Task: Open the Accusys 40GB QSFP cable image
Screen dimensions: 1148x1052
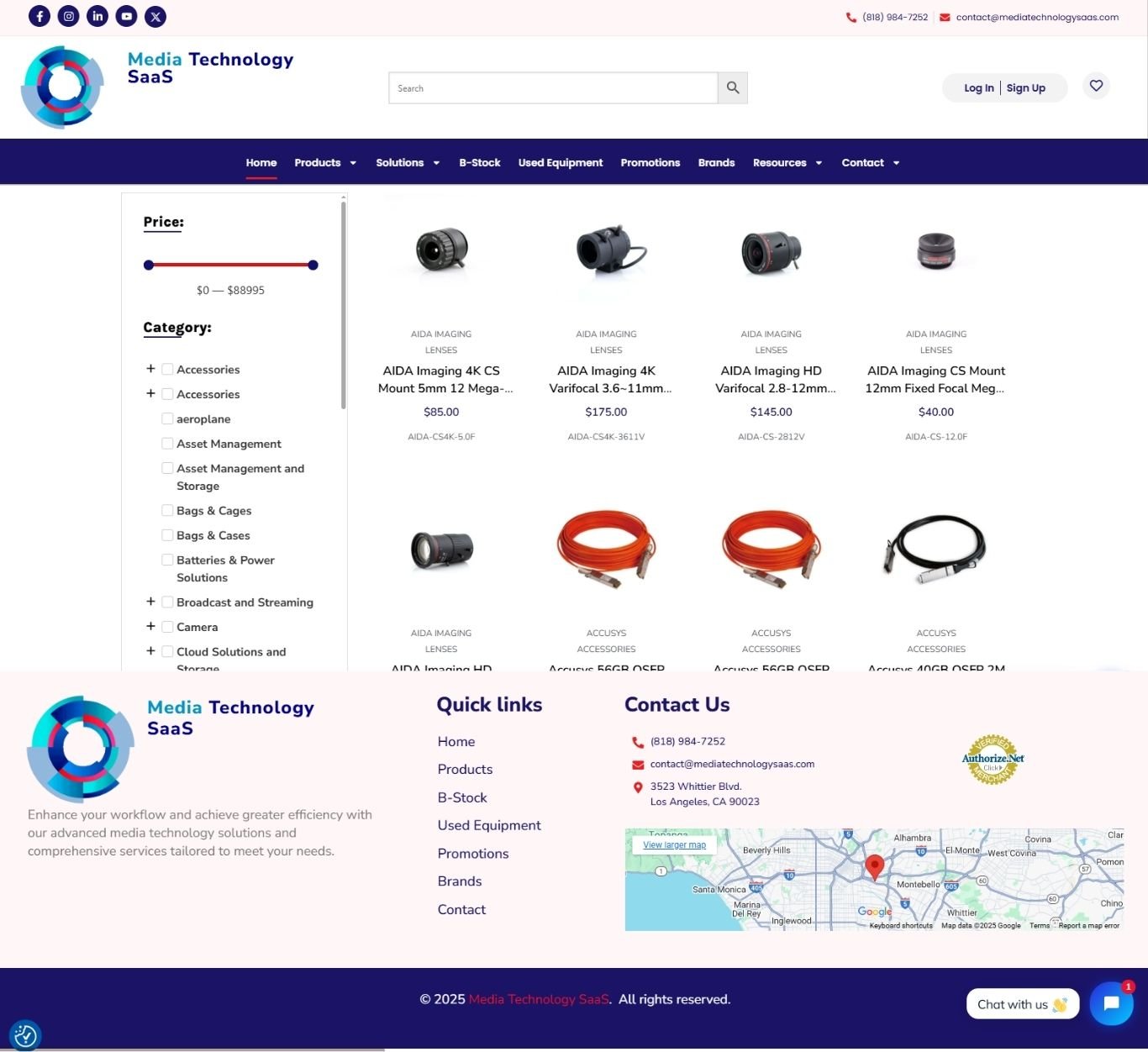Action: pos(936,548)
